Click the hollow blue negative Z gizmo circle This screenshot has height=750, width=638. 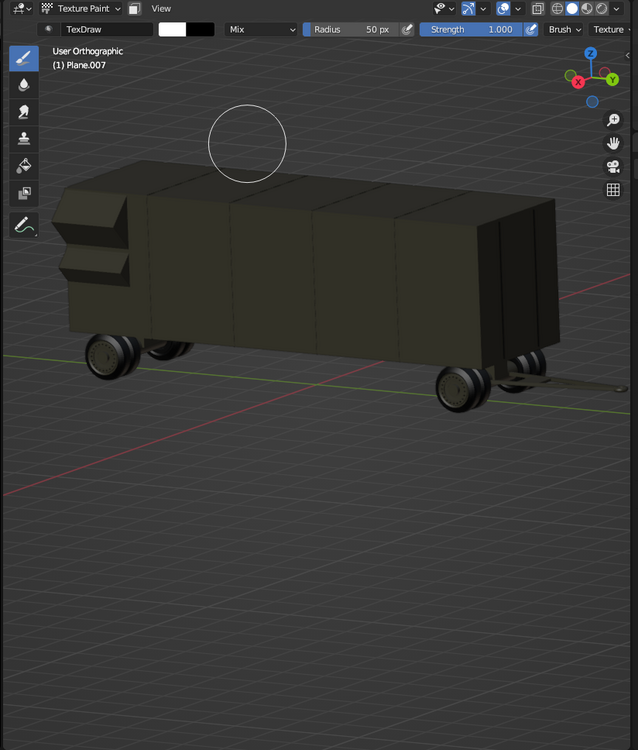pos(592,101)
